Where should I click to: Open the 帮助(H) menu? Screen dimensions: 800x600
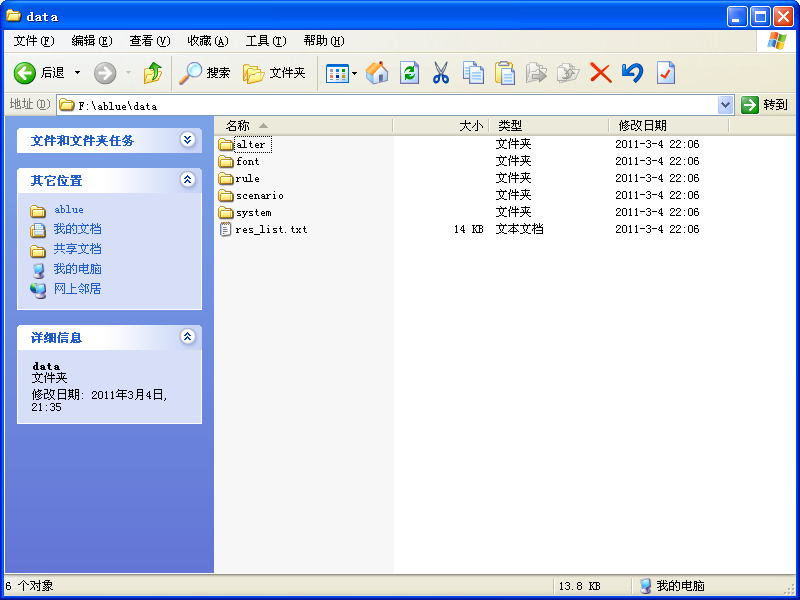(x=323, y=41)
